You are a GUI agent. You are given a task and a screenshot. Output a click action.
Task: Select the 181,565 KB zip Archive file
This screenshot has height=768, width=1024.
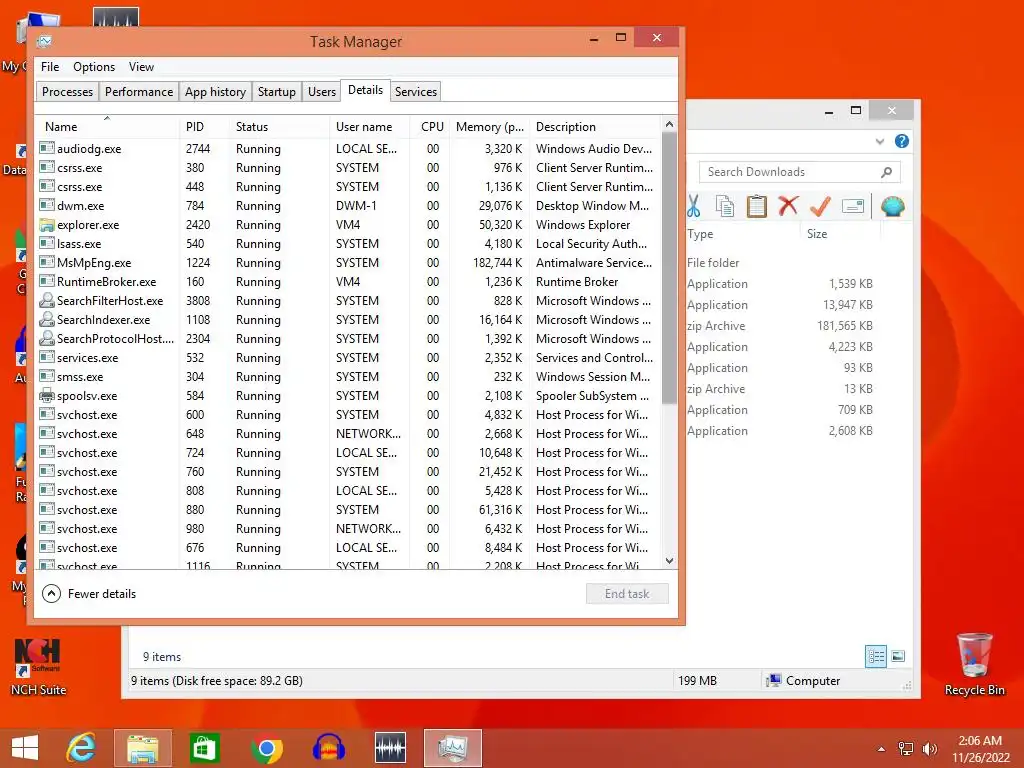tap(780, 326)
